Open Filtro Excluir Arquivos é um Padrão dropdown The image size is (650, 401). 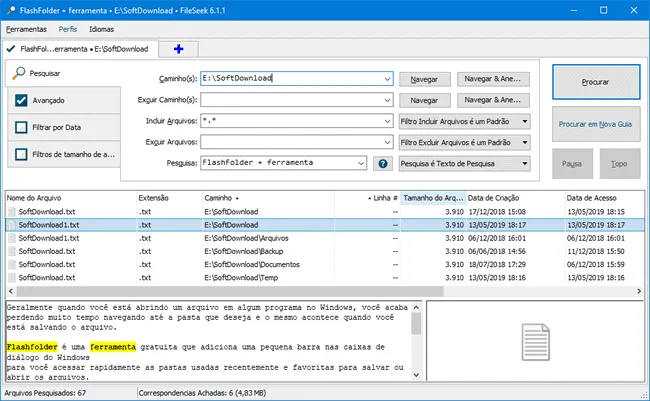tap(464, 143)
